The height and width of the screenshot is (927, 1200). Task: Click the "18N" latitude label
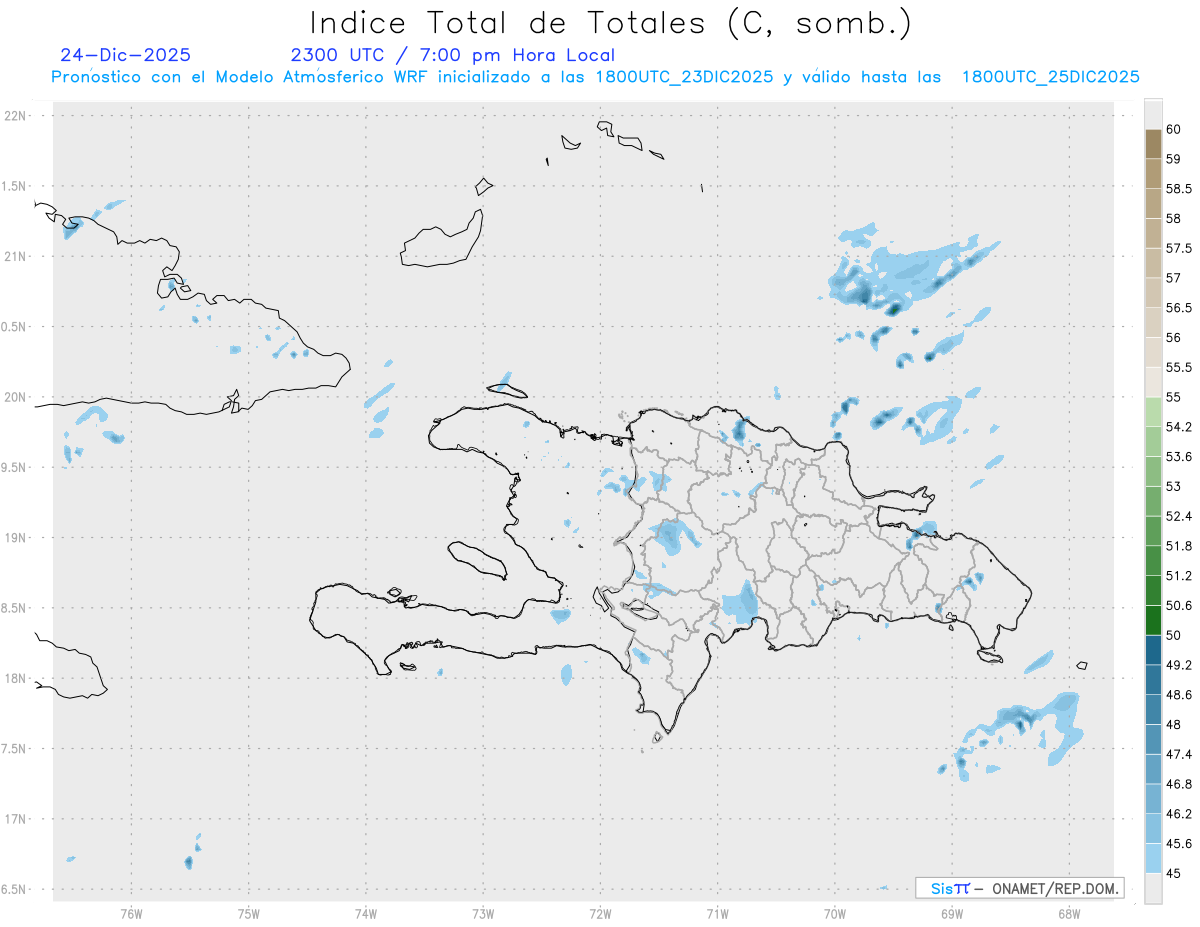click(x=17, y=679)
